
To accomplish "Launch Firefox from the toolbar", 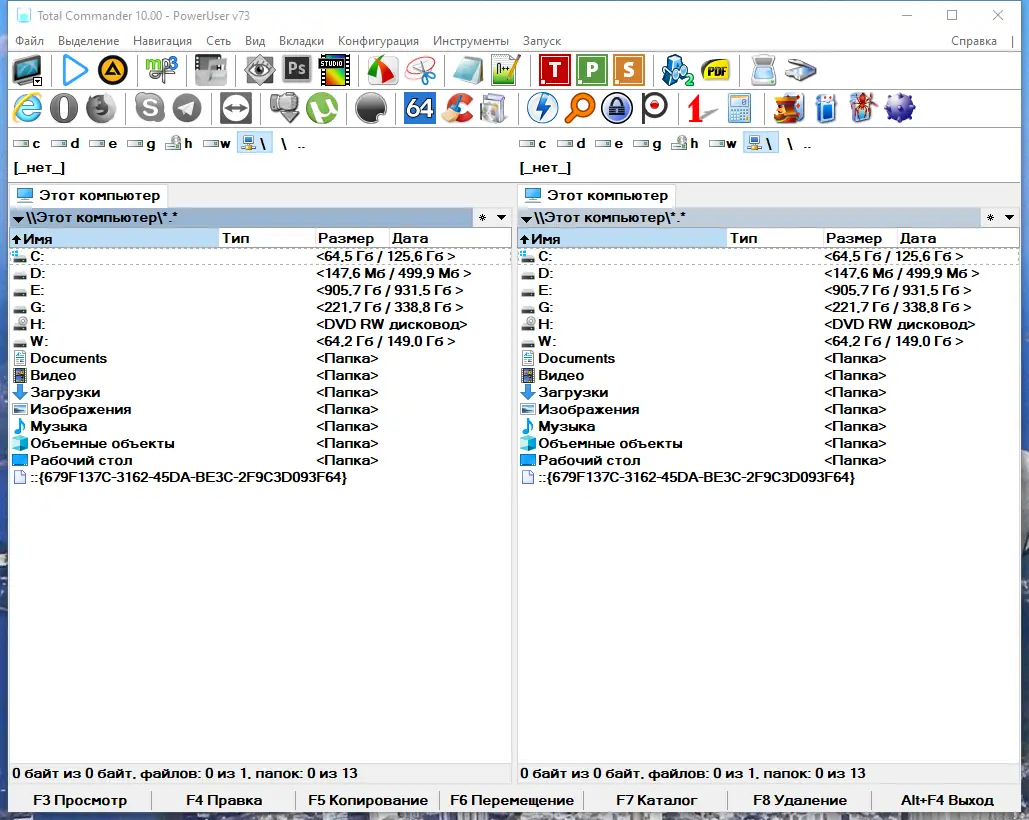I will pos(101,108).
